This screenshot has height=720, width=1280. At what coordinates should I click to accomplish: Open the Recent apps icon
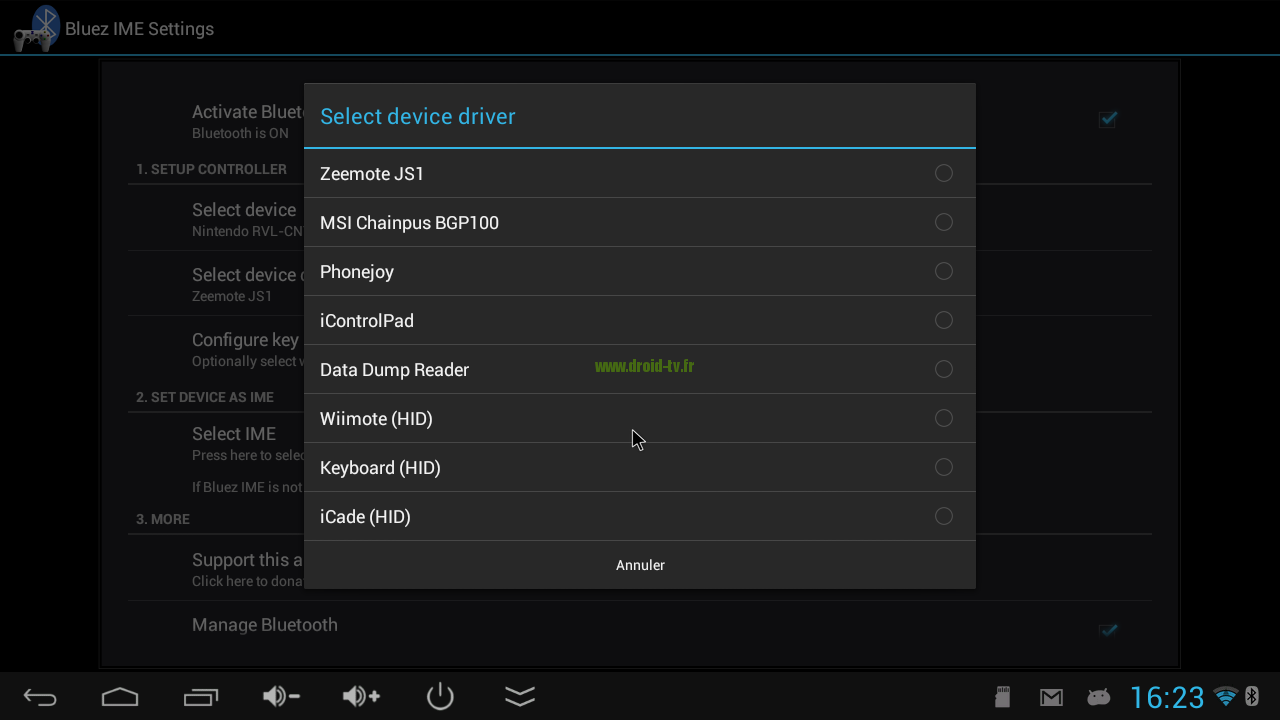[x=200, y=697]
